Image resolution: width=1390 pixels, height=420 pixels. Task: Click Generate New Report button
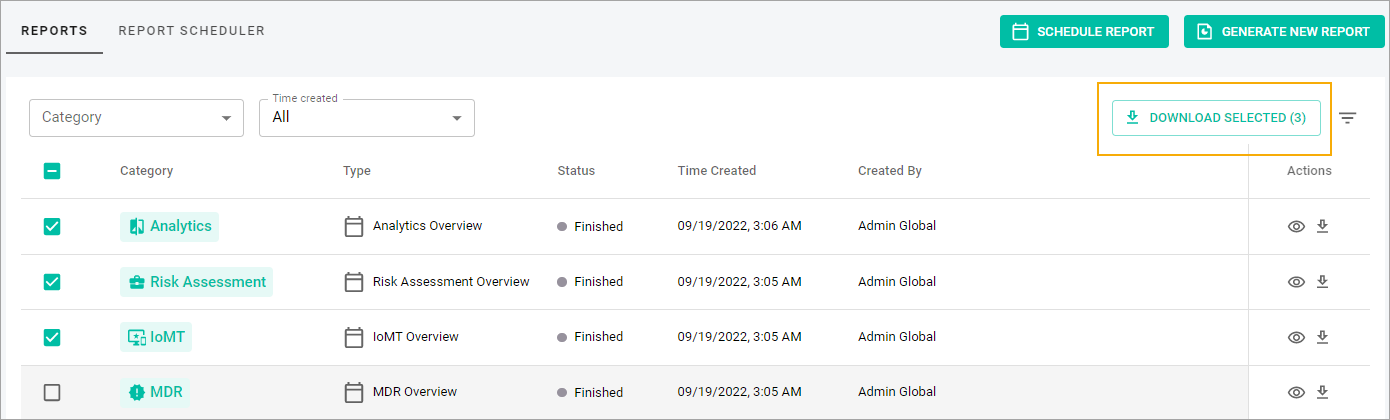click(x=1284, y=31)
